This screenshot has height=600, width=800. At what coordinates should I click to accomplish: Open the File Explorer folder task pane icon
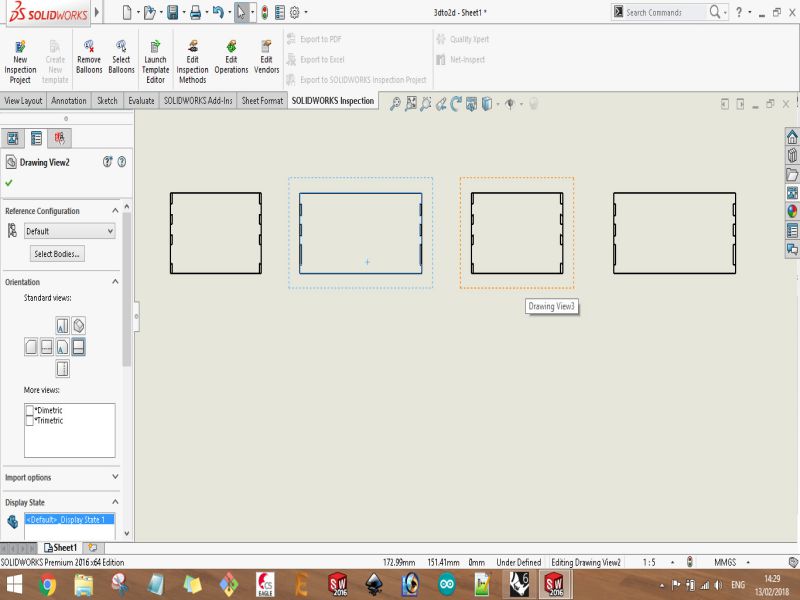point(792,174)
